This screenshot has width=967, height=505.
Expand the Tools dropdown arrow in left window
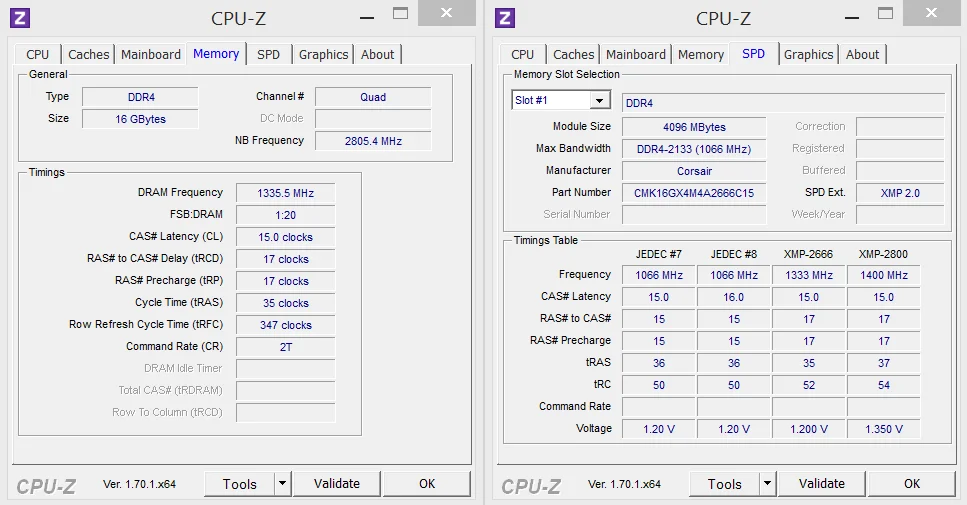click(x=282, y=484)
